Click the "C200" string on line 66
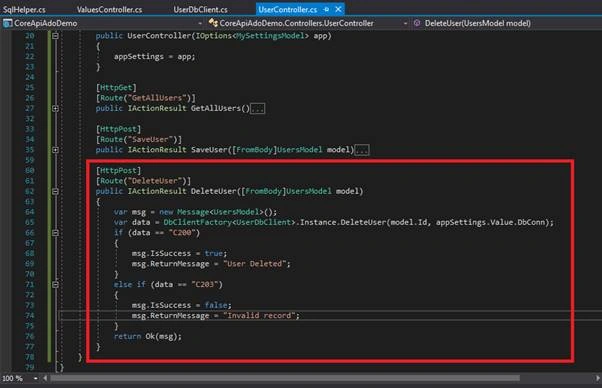Screen dimensions: 602x388 coord(182,233)
